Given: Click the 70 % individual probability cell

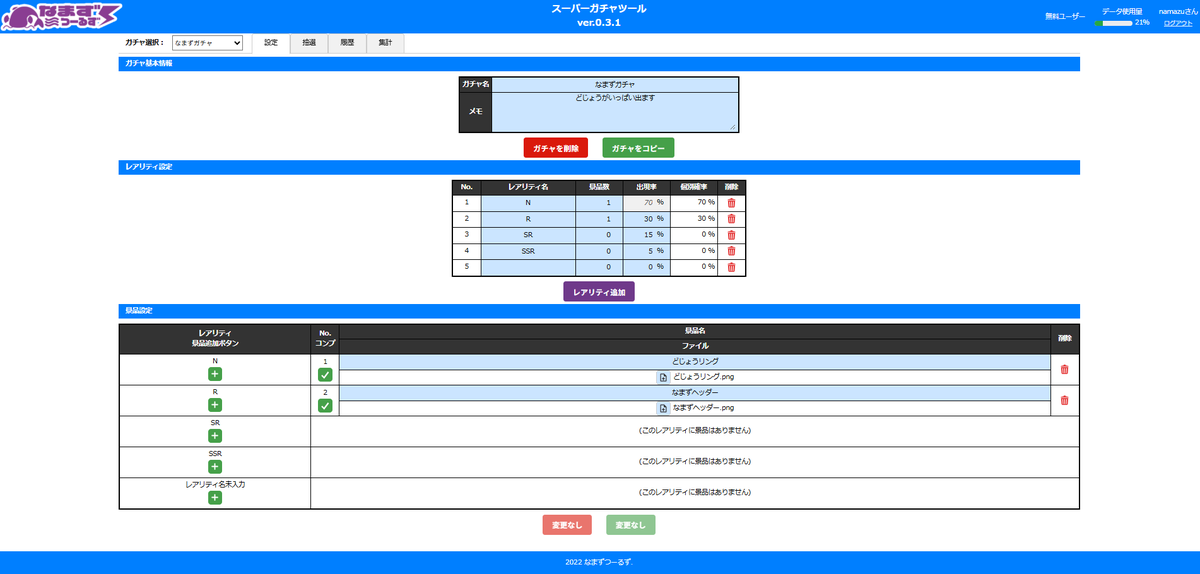Looking at the screenshot, I should 693,203.
